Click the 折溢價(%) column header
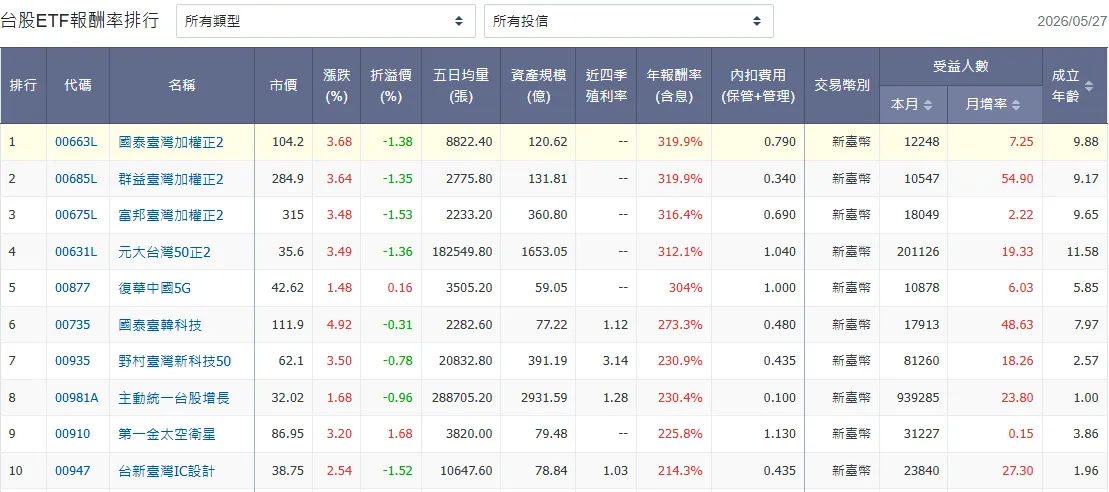 pos(391,86)
